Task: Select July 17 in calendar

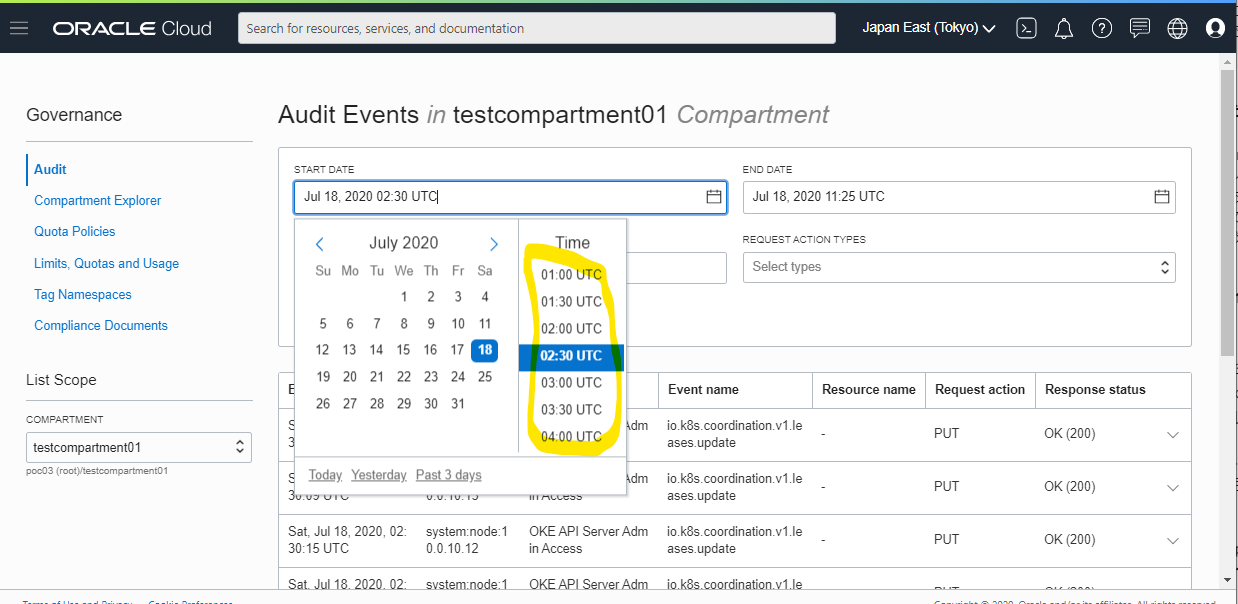Action: tap(457, 350)
